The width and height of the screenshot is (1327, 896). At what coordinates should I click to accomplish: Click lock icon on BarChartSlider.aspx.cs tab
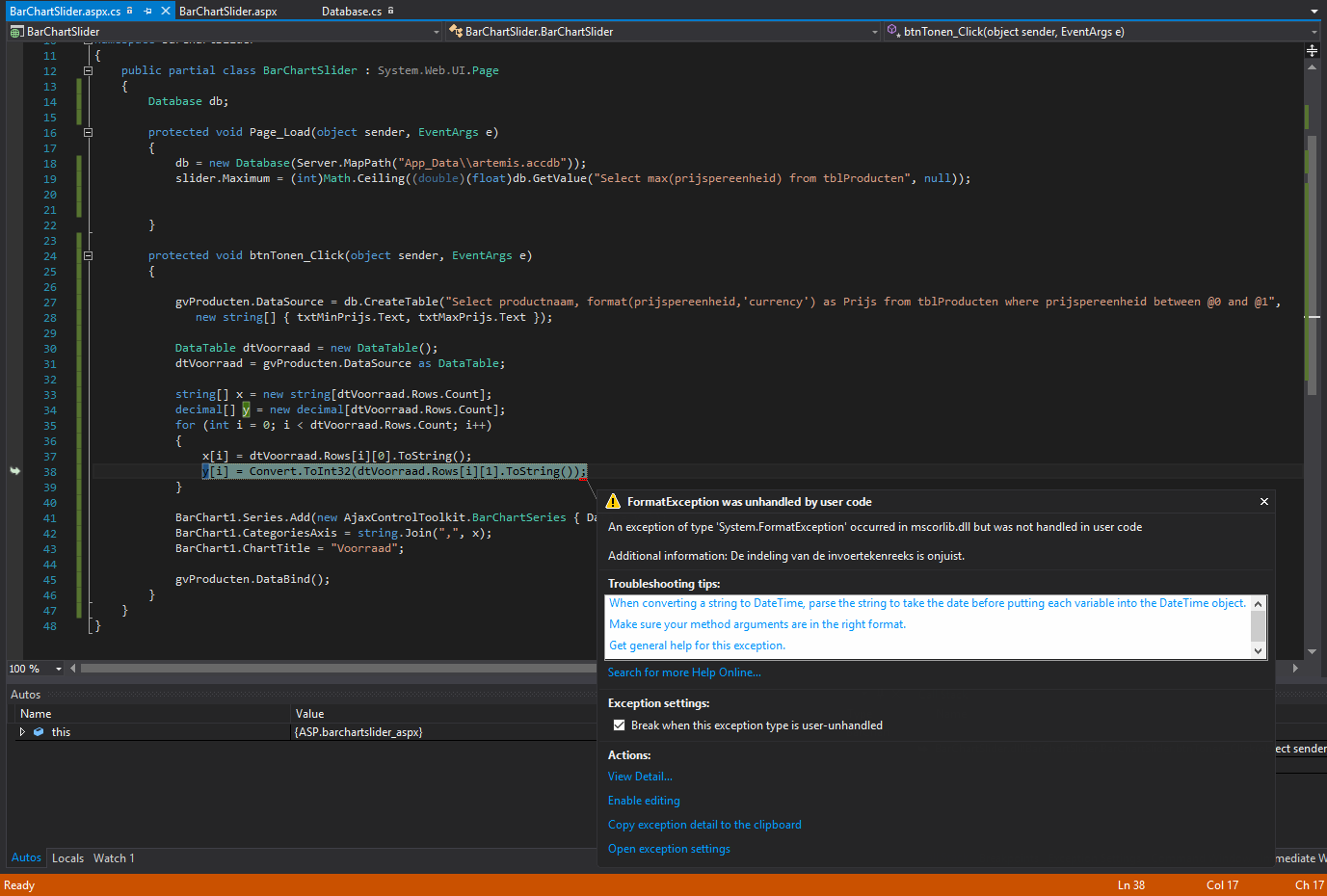pos(130,11)
